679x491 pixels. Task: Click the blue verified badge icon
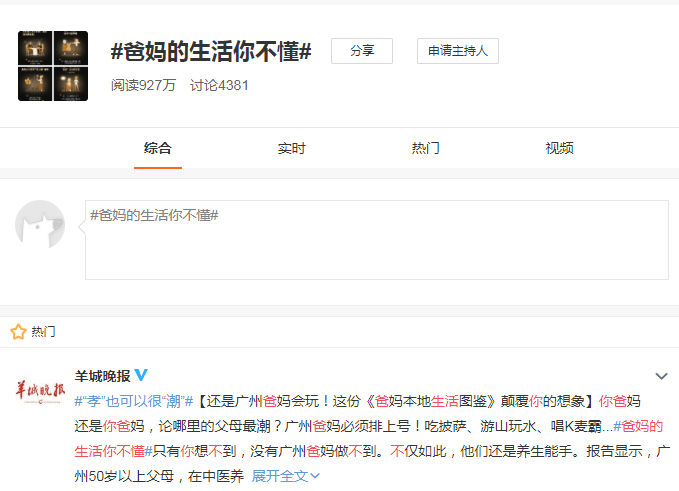point(142,376)
